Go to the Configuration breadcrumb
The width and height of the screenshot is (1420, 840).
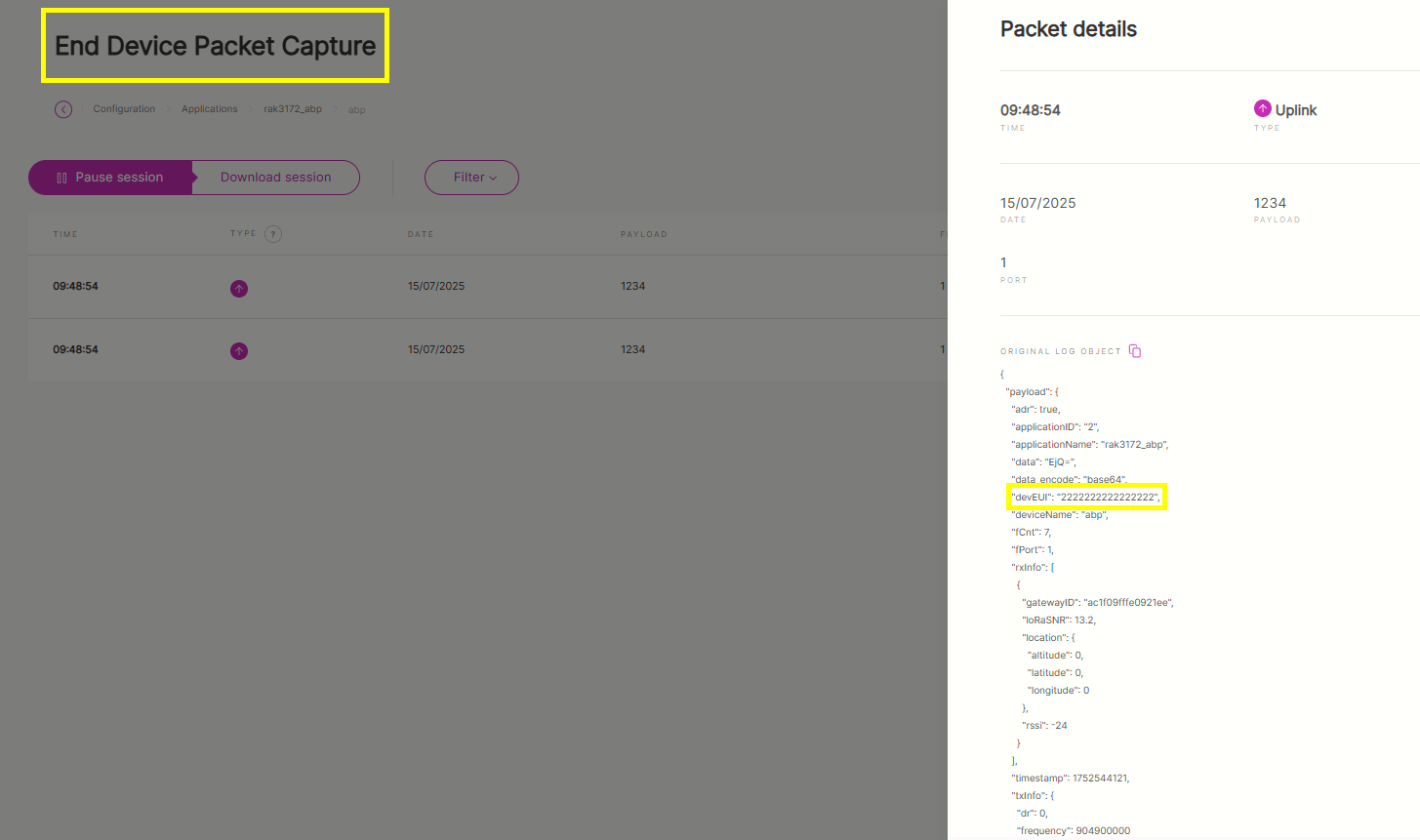[x=124, y=109]
